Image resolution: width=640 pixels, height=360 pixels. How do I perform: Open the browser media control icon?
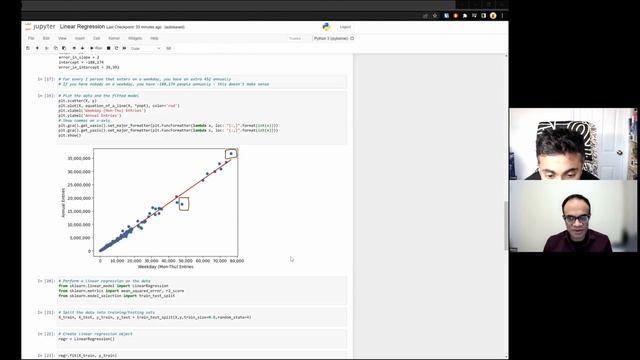point(474,16)
